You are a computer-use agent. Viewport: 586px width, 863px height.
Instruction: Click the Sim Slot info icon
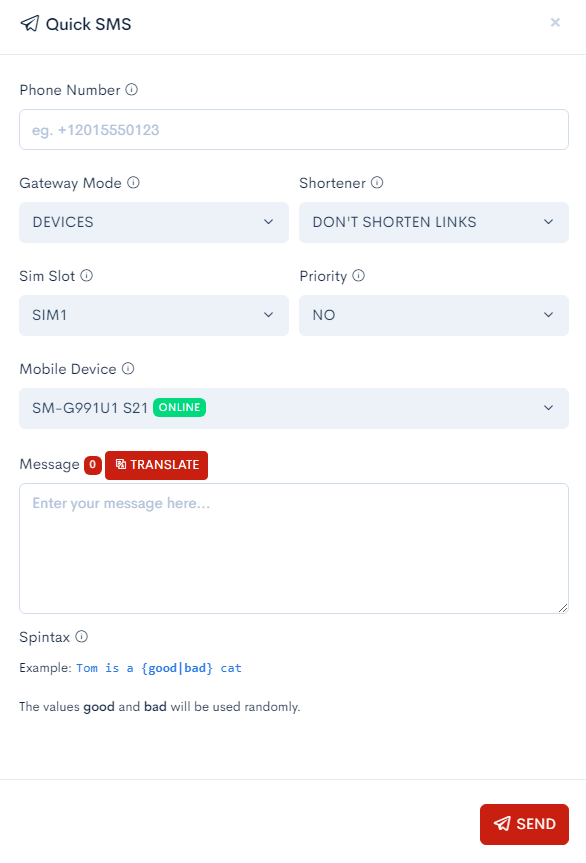click(x=86, y=275)
